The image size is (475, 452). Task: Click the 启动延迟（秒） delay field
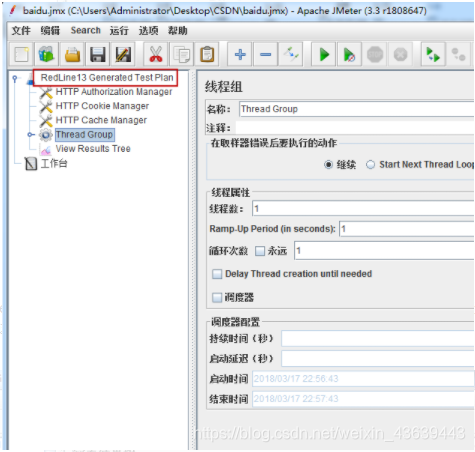[x=377, y=359]
